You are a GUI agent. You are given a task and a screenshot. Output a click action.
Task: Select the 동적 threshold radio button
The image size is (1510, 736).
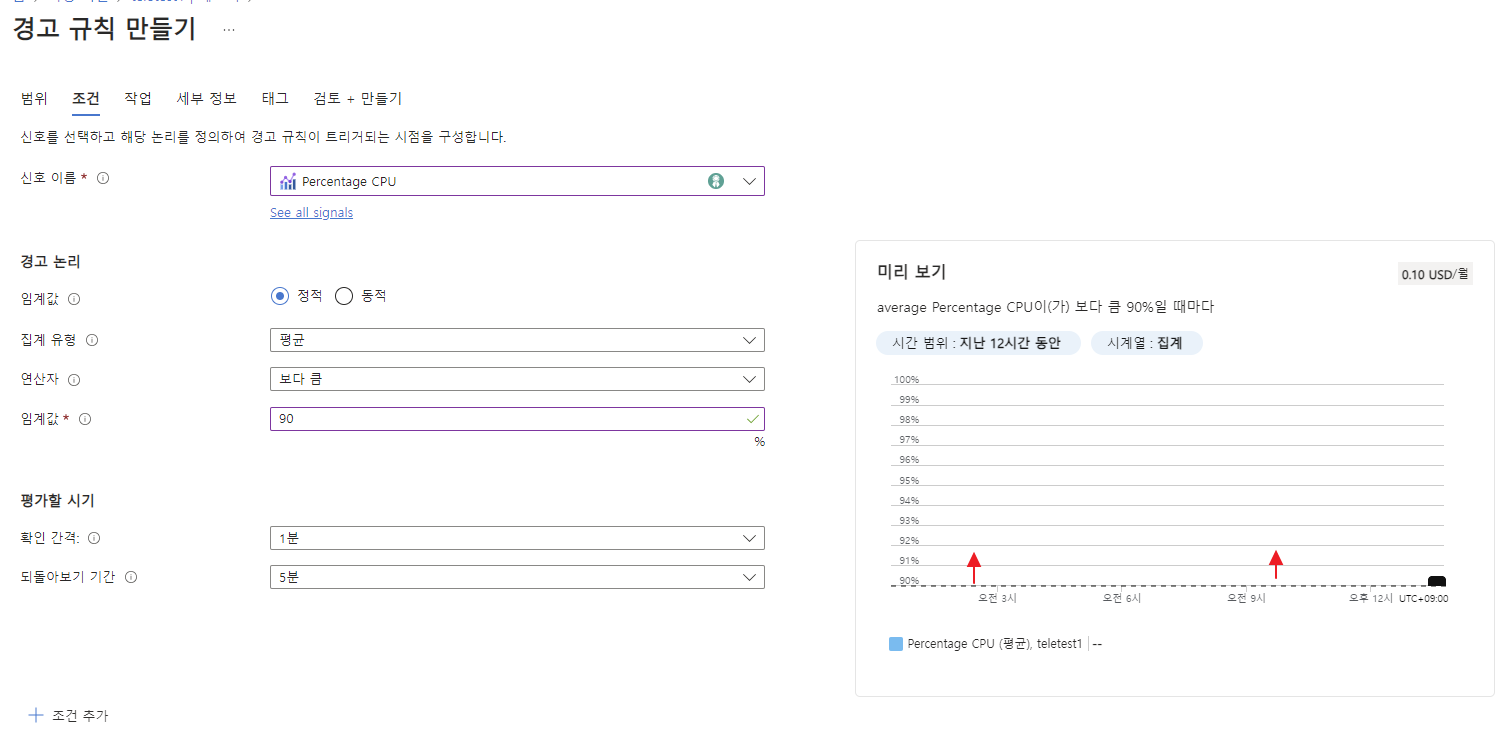[344, 296]
